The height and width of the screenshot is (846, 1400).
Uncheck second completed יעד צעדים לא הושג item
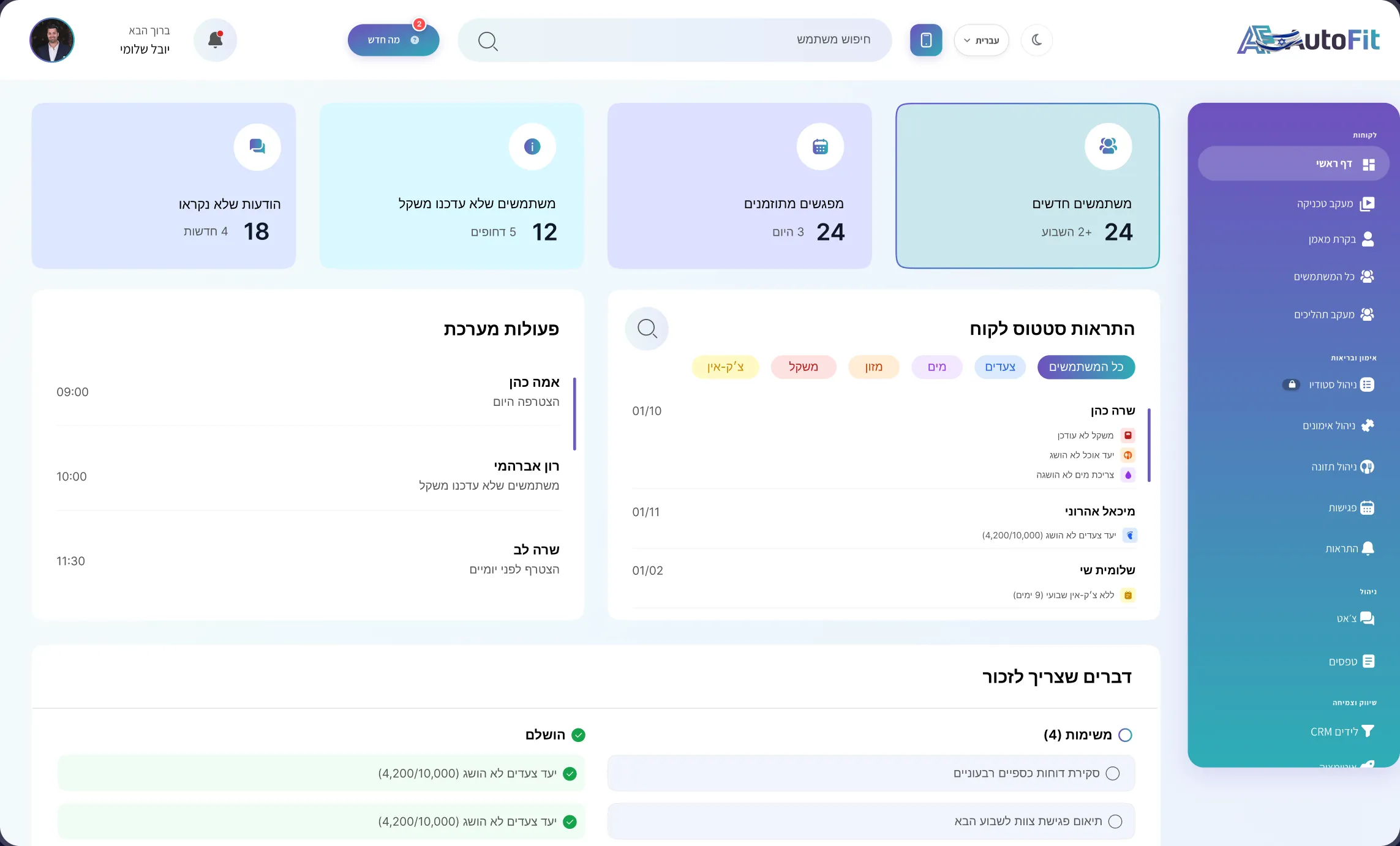click(x=570, y=822)
